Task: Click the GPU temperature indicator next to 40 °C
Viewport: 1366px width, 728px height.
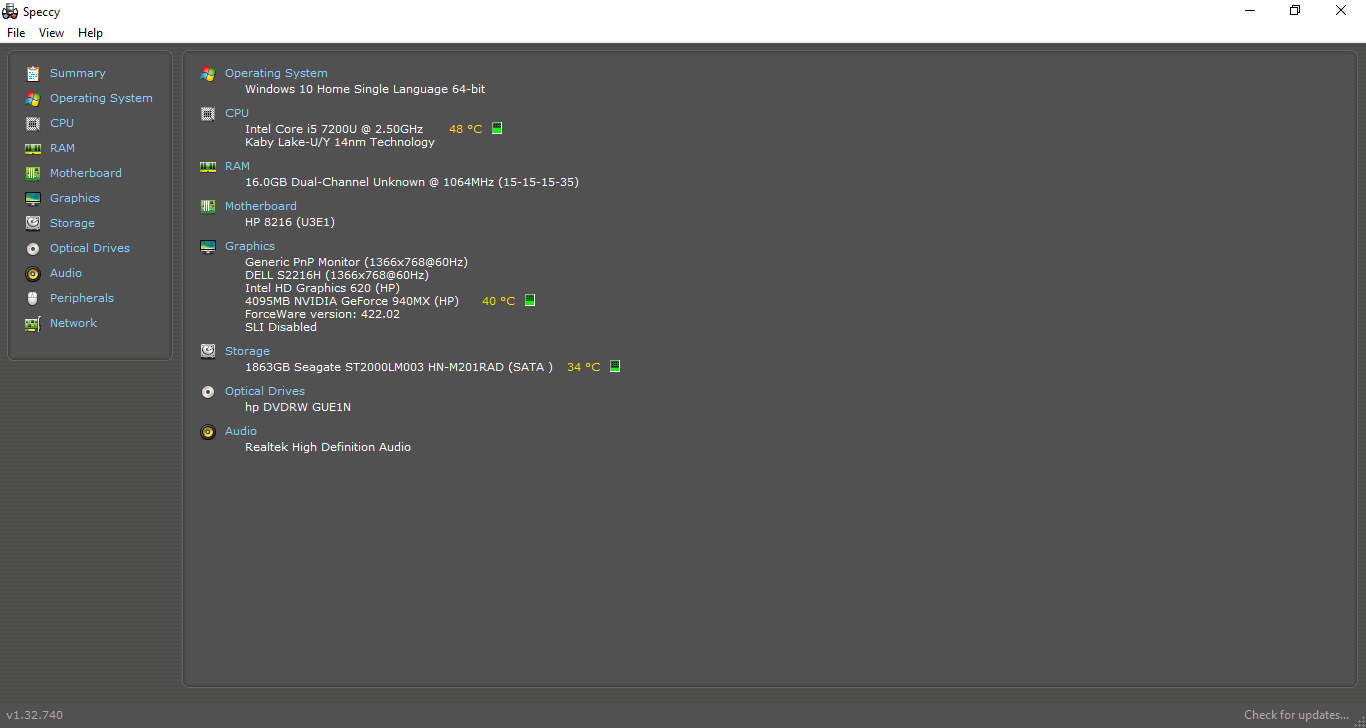Action: click(x=530, y=301)
